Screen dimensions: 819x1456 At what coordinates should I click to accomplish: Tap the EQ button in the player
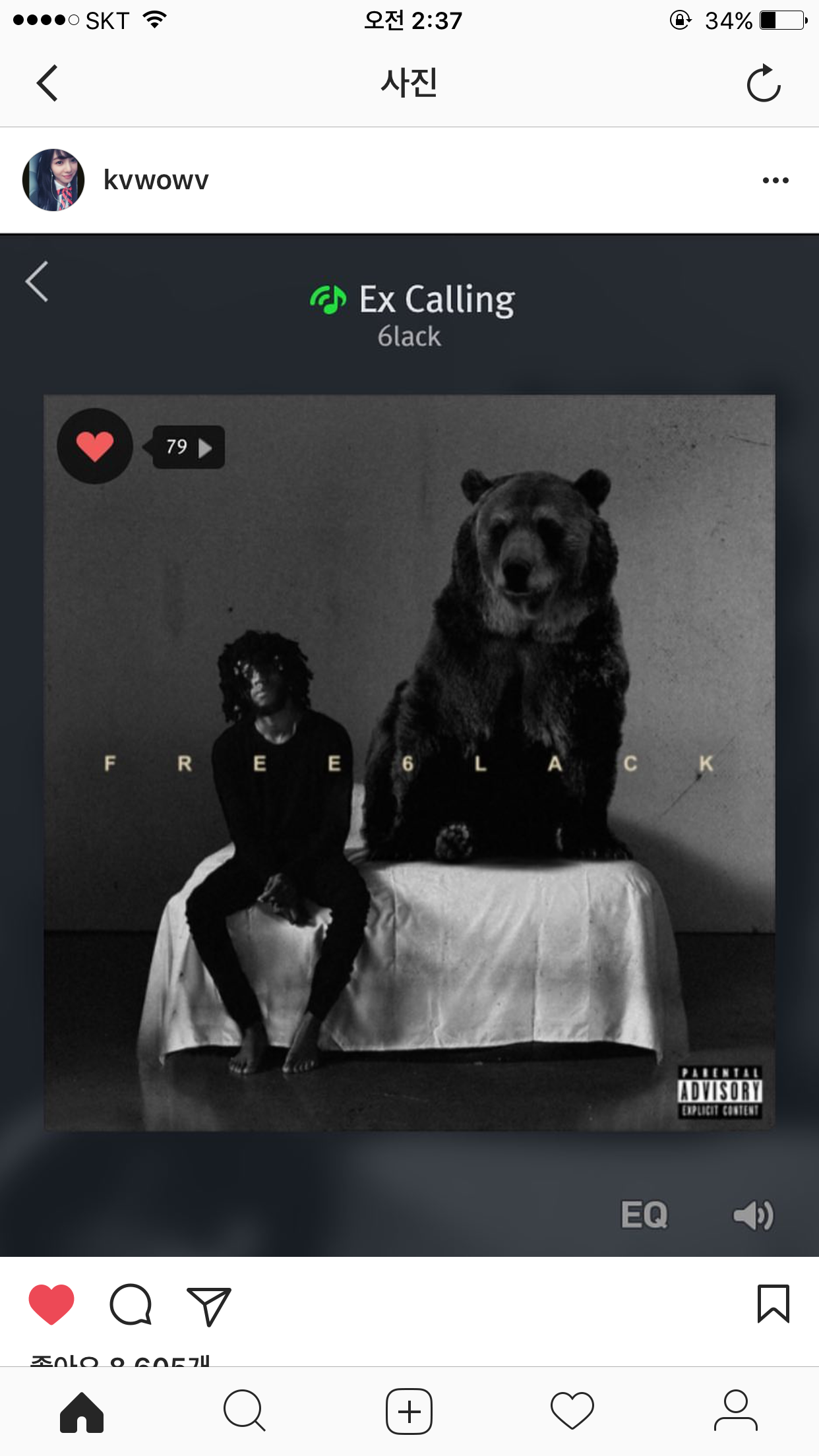(x=644, y=1215)
